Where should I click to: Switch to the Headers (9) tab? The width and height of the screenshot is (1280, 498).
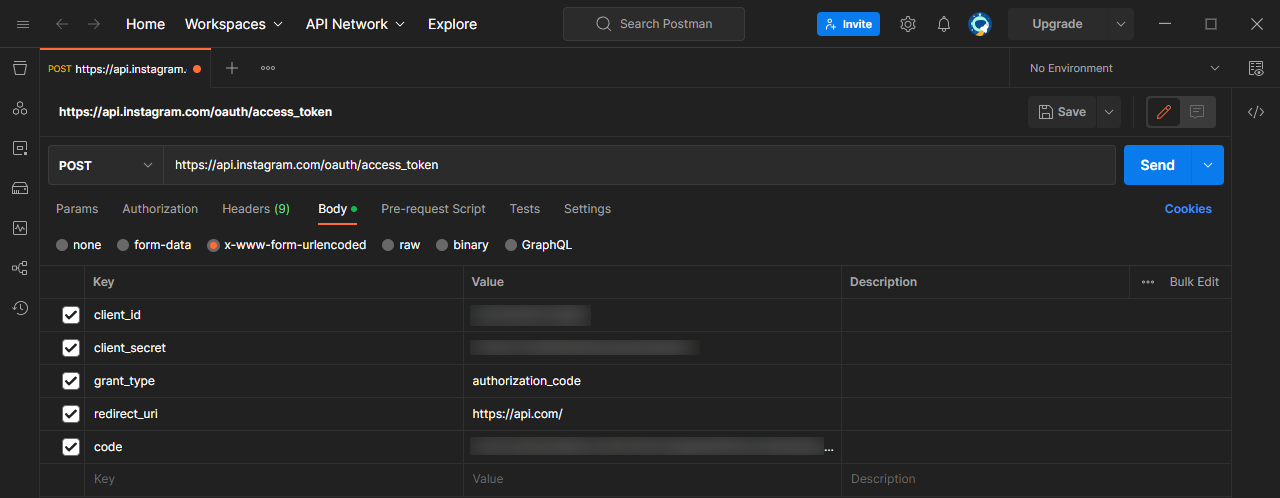click(256, 209)
